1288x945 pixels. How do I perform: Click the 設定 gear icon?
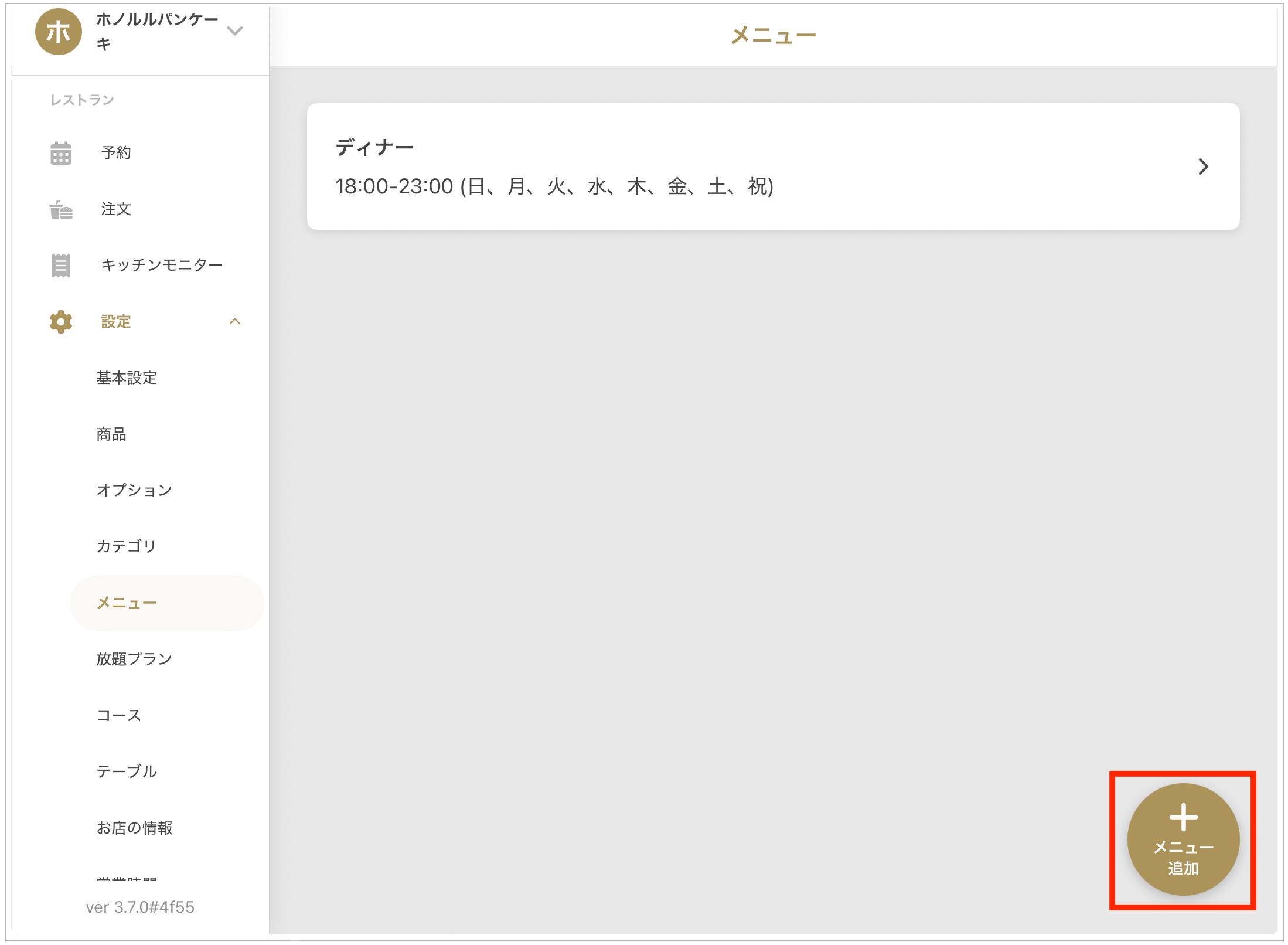61,322
